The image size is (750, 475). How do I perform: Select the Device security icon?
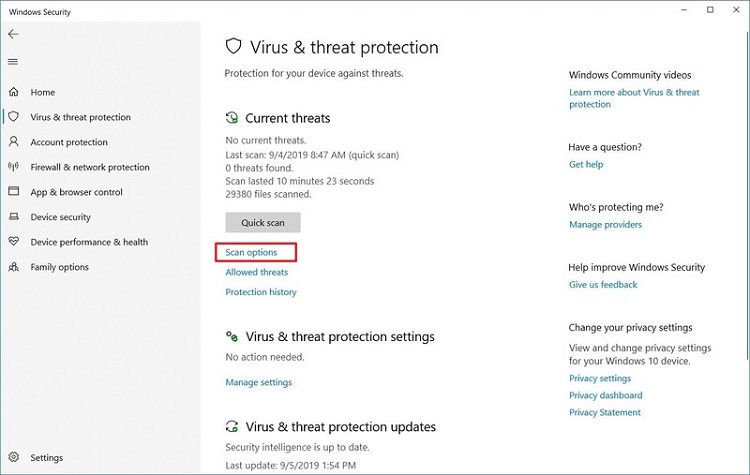13,217
